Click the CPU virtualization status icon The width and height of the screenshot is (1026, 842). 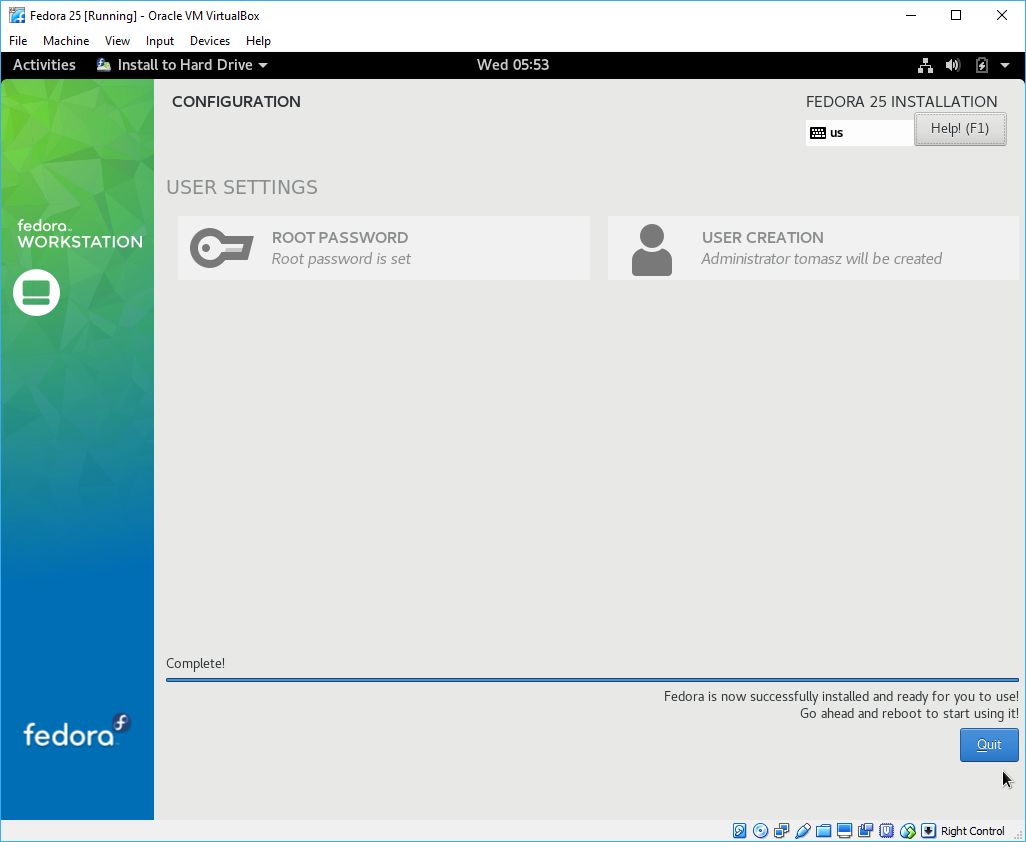pos(886,831)
